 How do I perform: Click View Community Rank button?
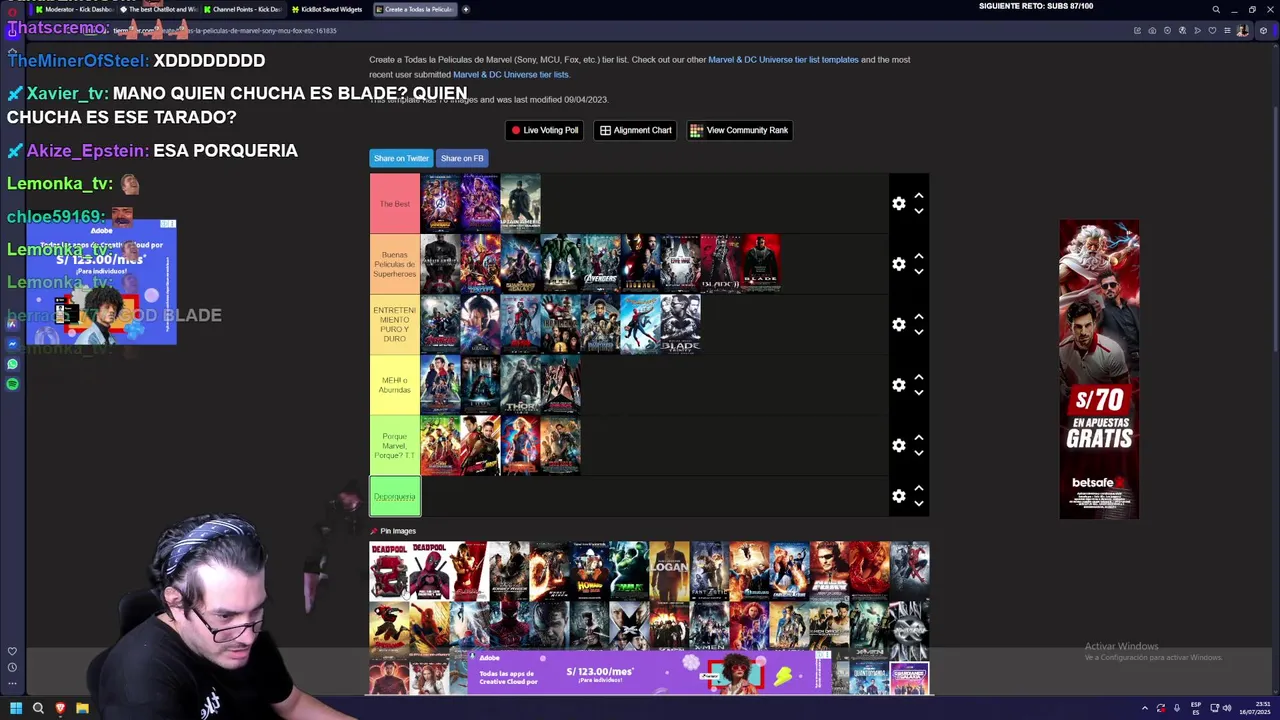click(740, 130)
